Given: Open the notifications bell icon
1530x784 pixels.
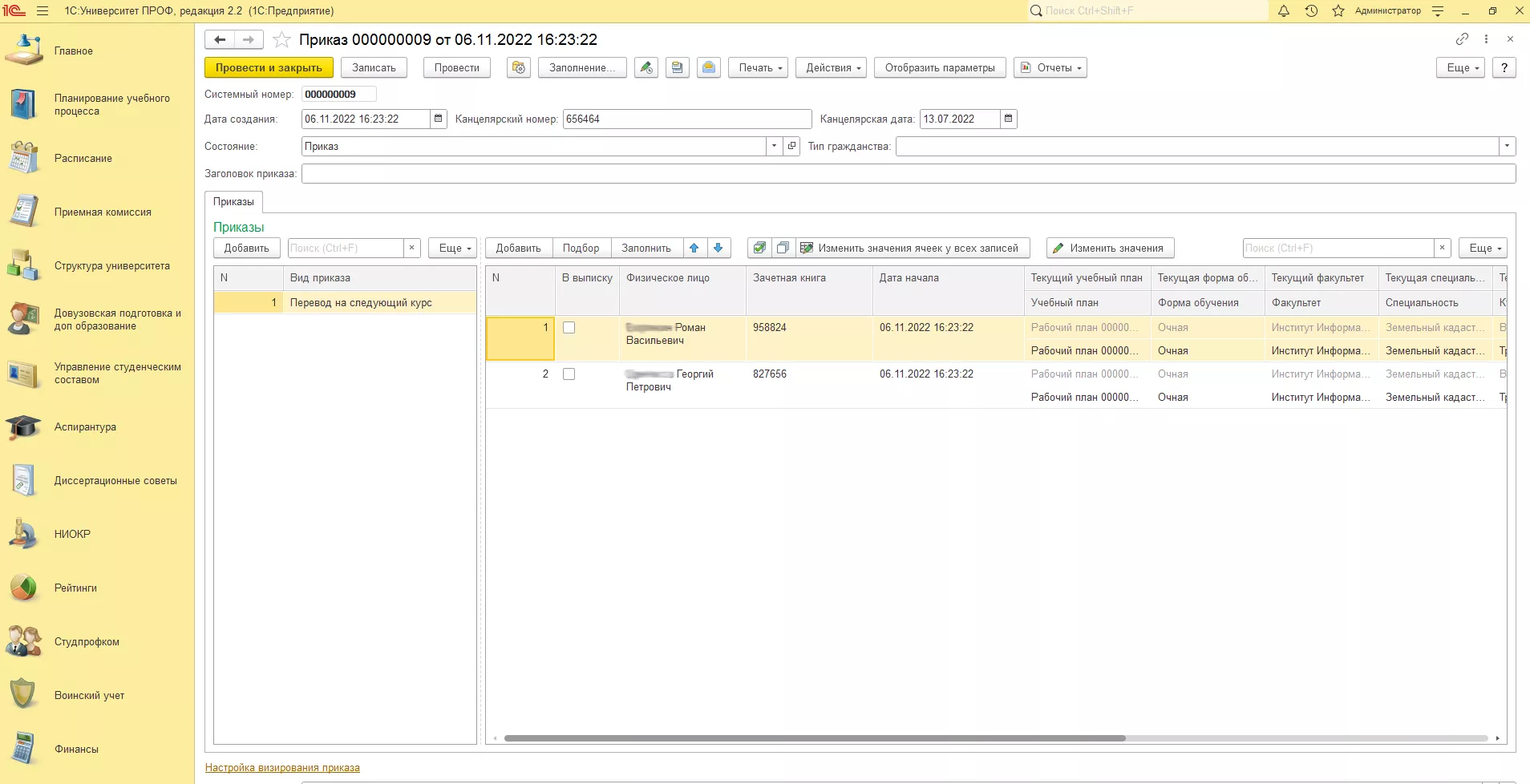Looking at the screenshot, I should (1284, 11).
